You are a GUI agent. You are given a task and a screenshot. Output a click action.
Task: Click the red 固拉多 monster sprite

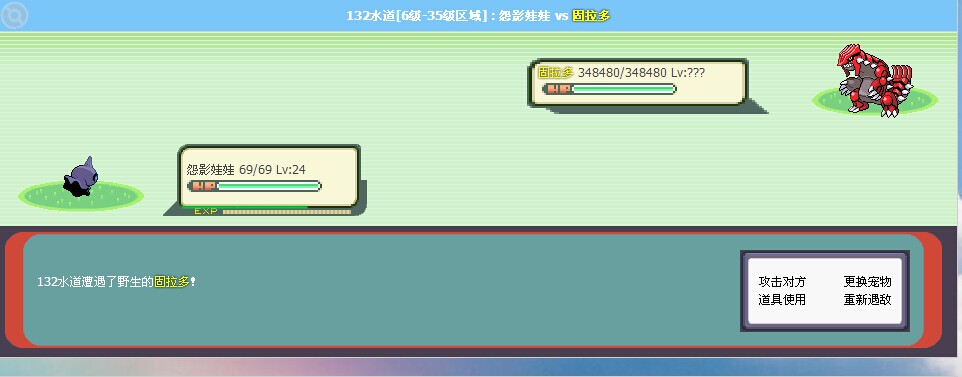tap(874, 80)
